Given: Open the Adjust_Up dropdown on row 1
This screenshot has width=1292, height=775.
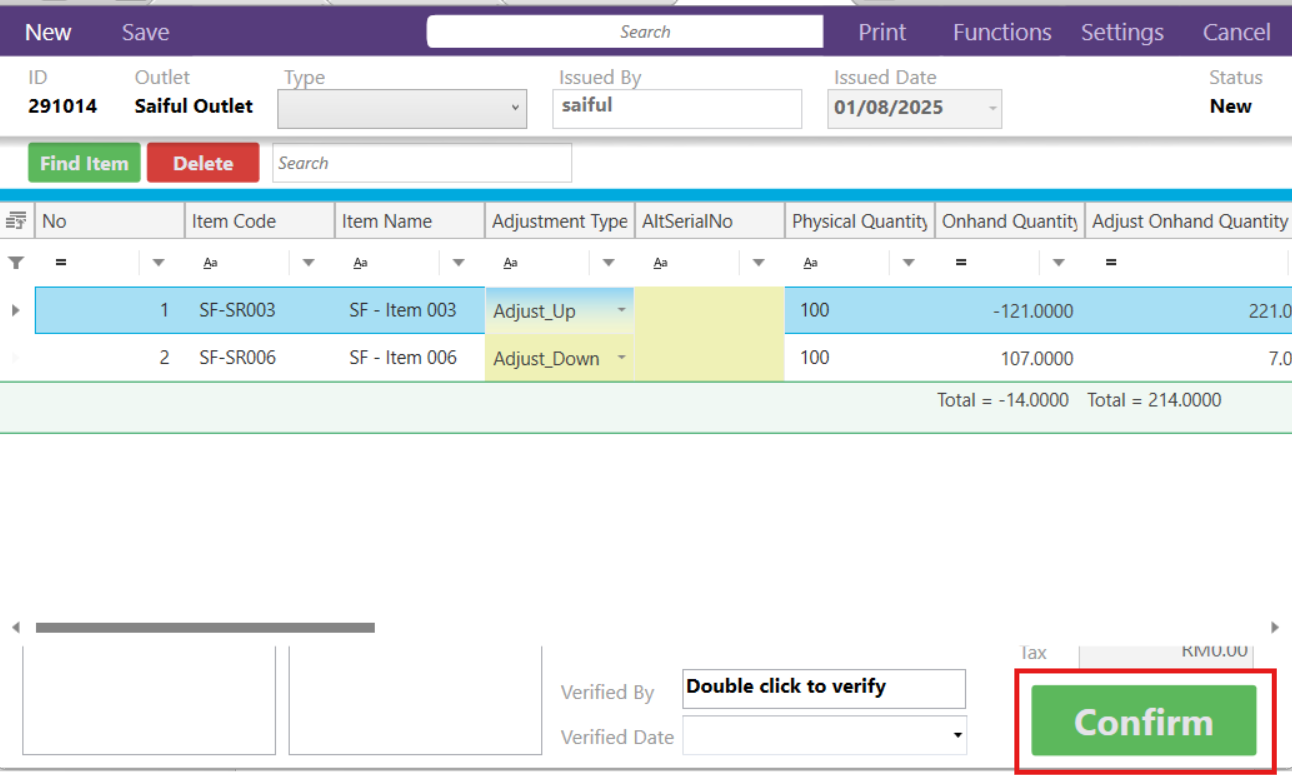Looking at the screenshot, I should click(620, 310).
